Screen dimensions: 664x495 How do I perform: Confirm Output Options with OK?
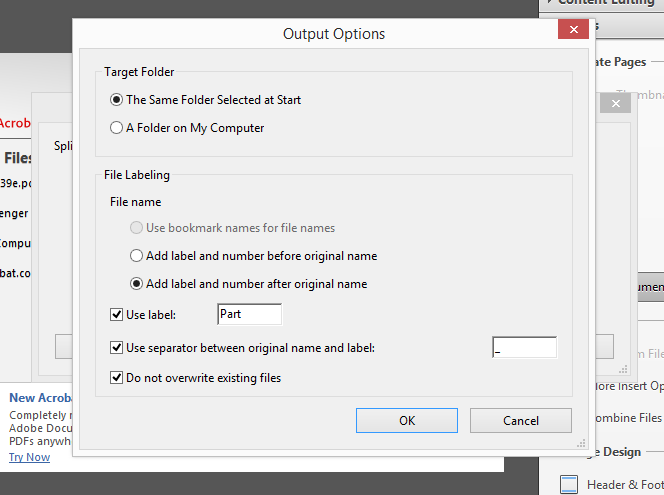click(x=407, y=420)
